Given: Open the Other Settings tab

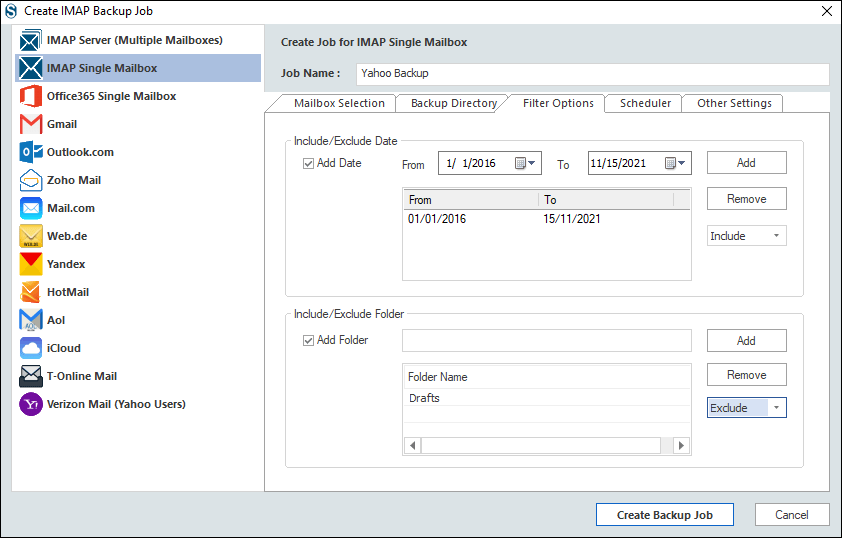Looking at the screenshot, I should [x=734, y=103].
